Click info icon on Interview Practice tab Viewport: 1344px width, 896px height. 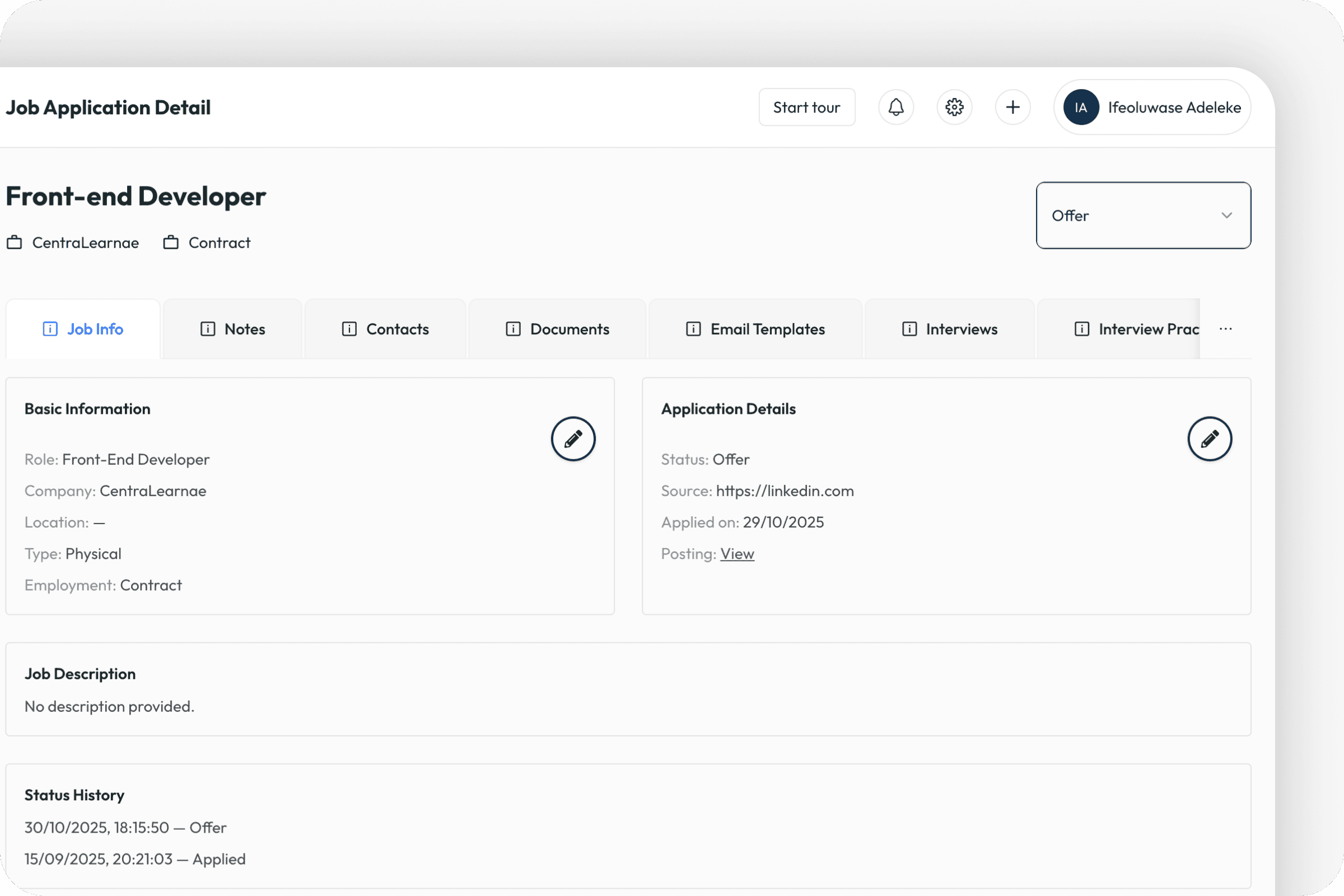pos(1082,329)
